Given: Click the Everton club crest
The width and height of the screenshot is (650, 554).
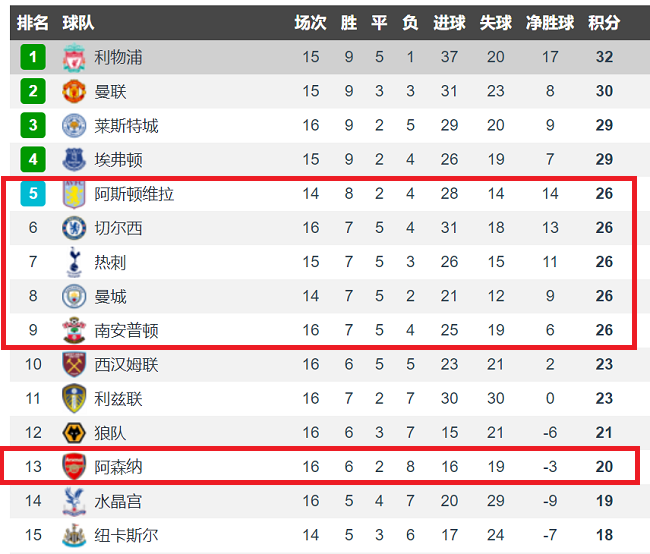Looking at the screenshot, I should (x=74, y=160).
